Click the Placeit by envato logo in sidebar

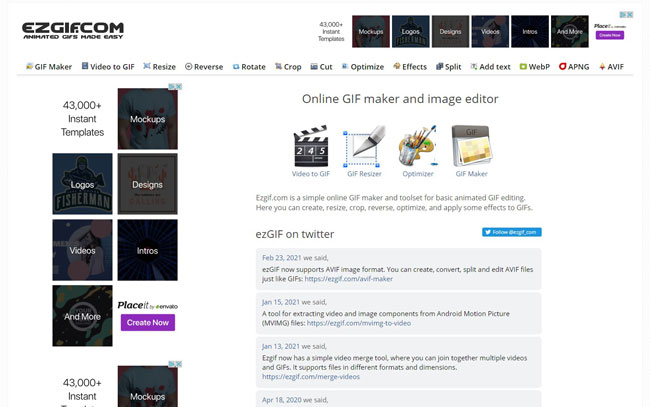(148, 305)
